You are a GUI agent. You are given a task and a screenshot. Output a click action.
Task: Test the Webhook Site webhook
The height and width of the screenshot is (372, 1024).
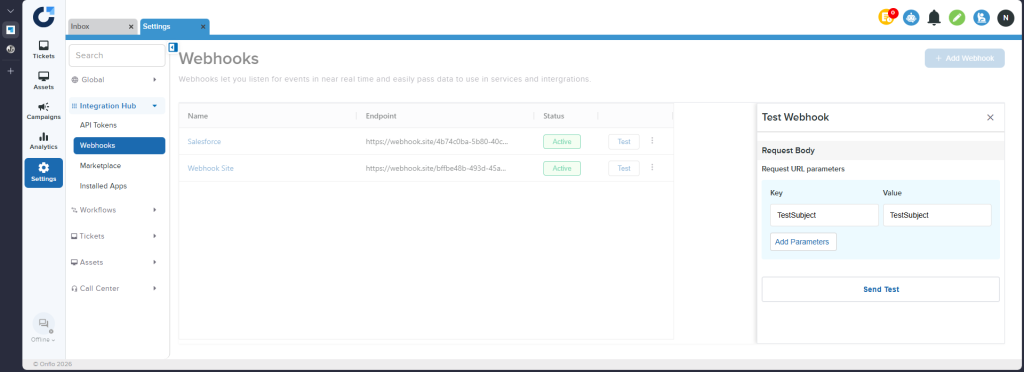(624, 168)
